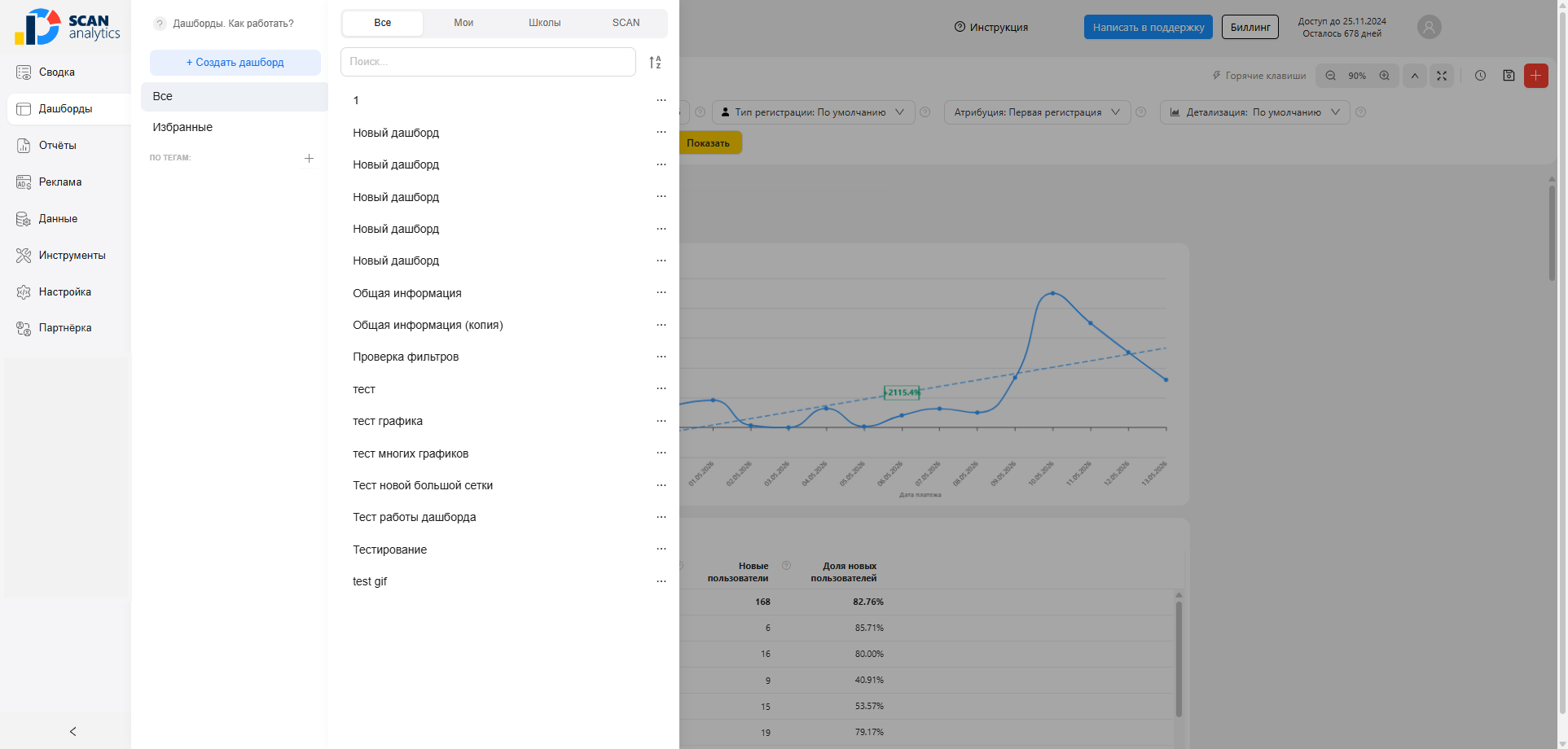This screenshot has height=749, width=1568.
Task: Collapse the left sidebar arrow
Action: (73, 731)
